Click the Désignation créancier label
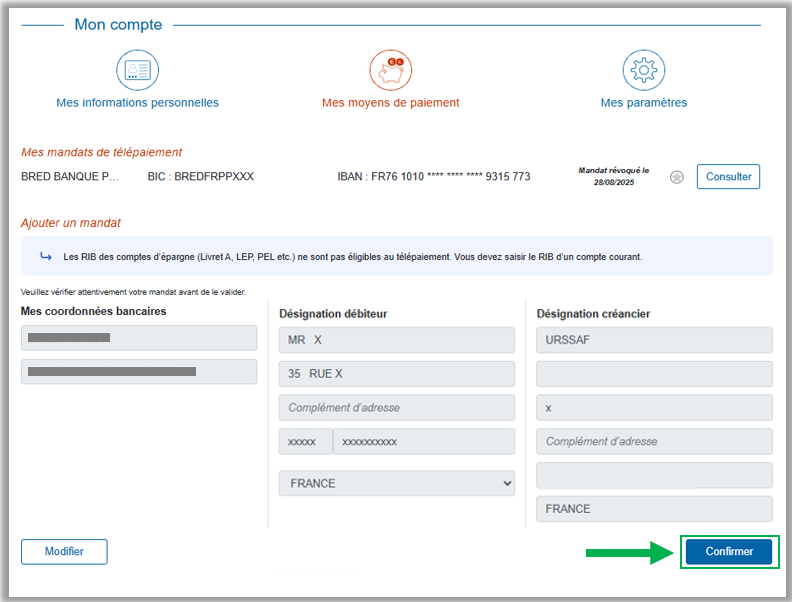 593,314
